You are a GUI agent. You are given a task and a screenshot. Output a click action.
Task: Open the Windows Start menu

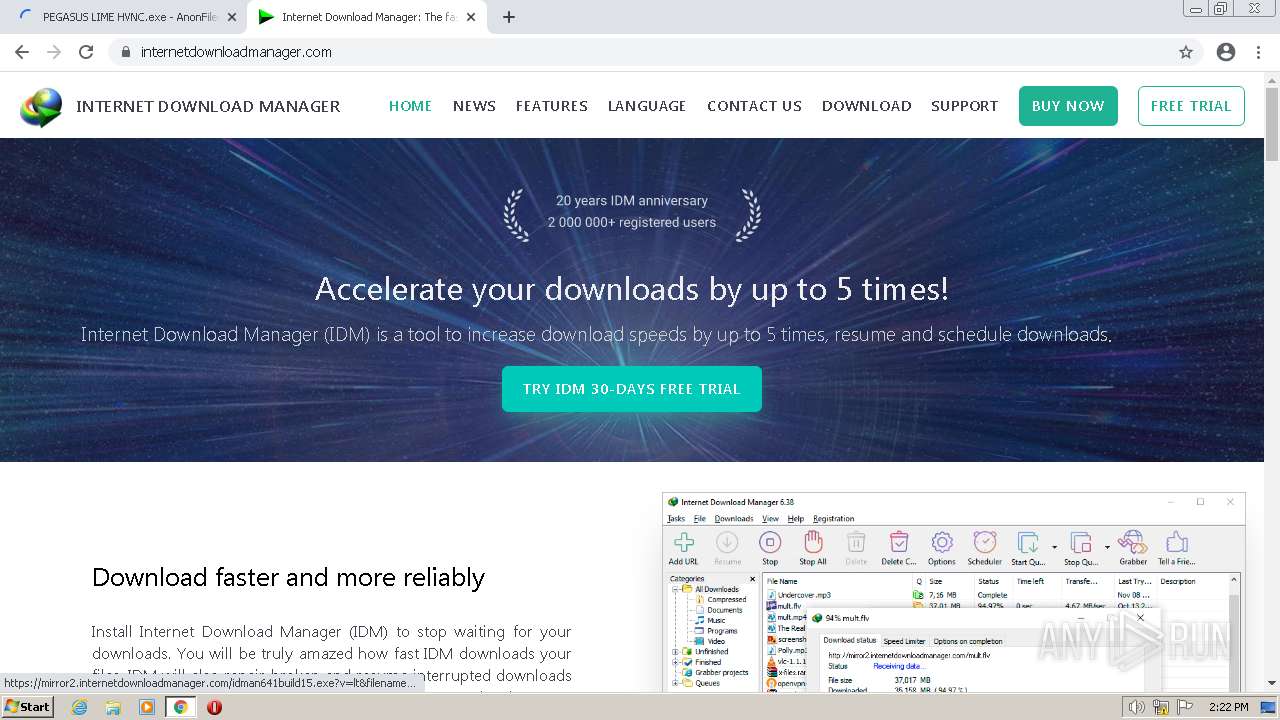28,707
